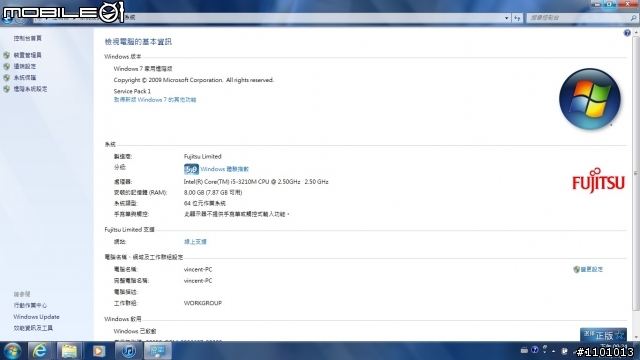
Task: Click the control panel search field
Action: tap(578, 18)
